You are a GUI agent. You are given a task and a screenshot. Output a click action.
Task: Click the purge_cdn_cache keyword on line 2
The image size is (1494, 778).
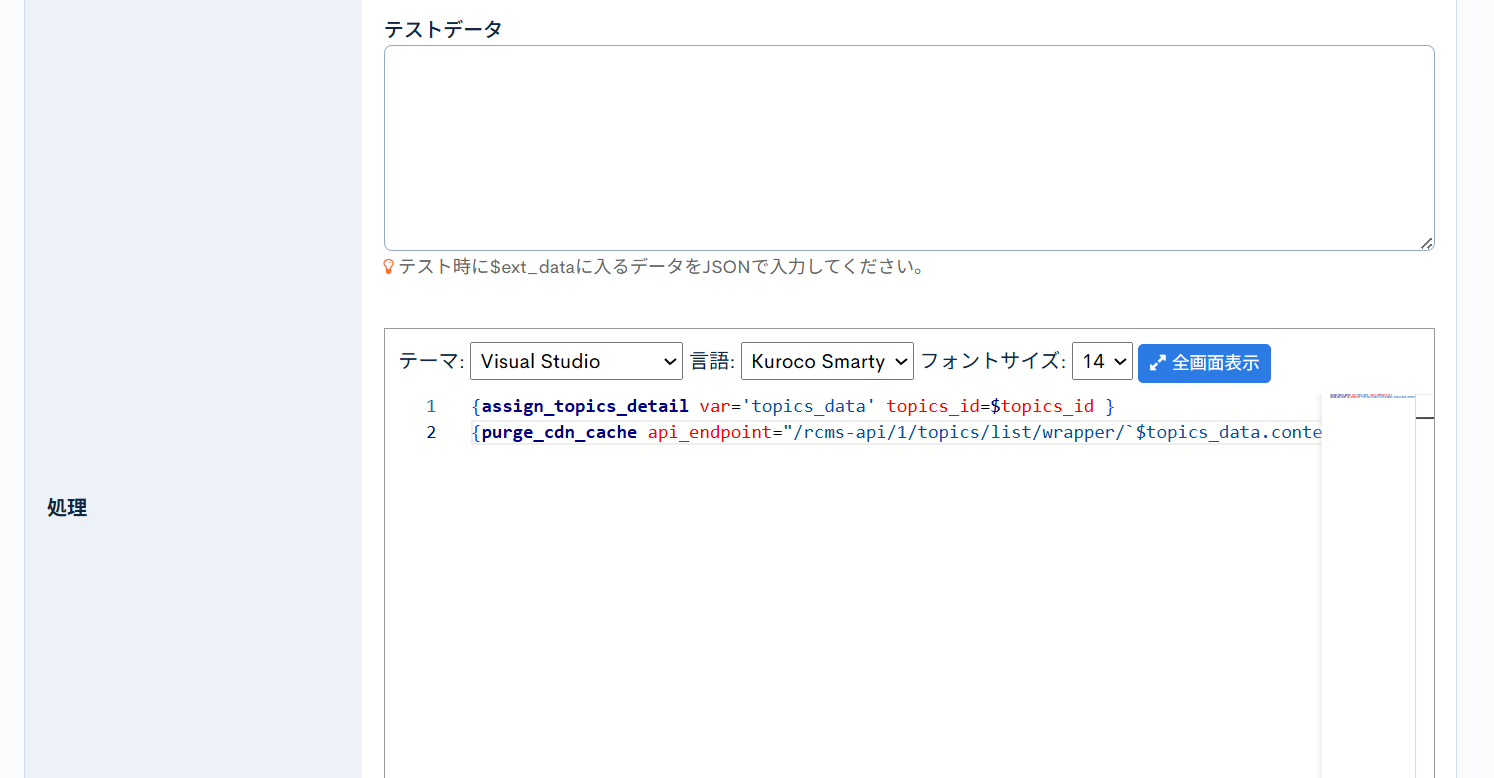559,433
